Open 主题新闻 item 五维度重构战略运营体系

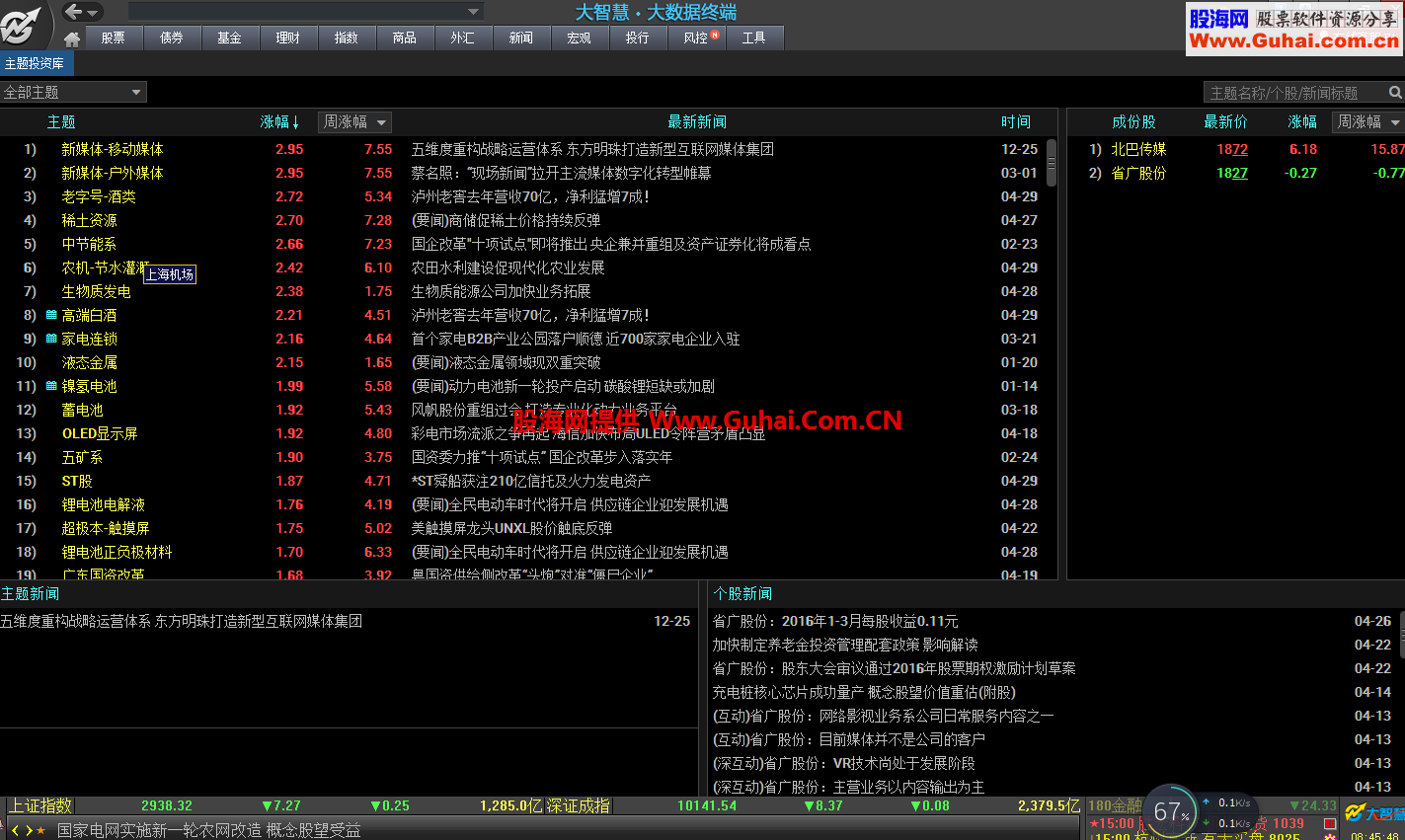(182, 621)
